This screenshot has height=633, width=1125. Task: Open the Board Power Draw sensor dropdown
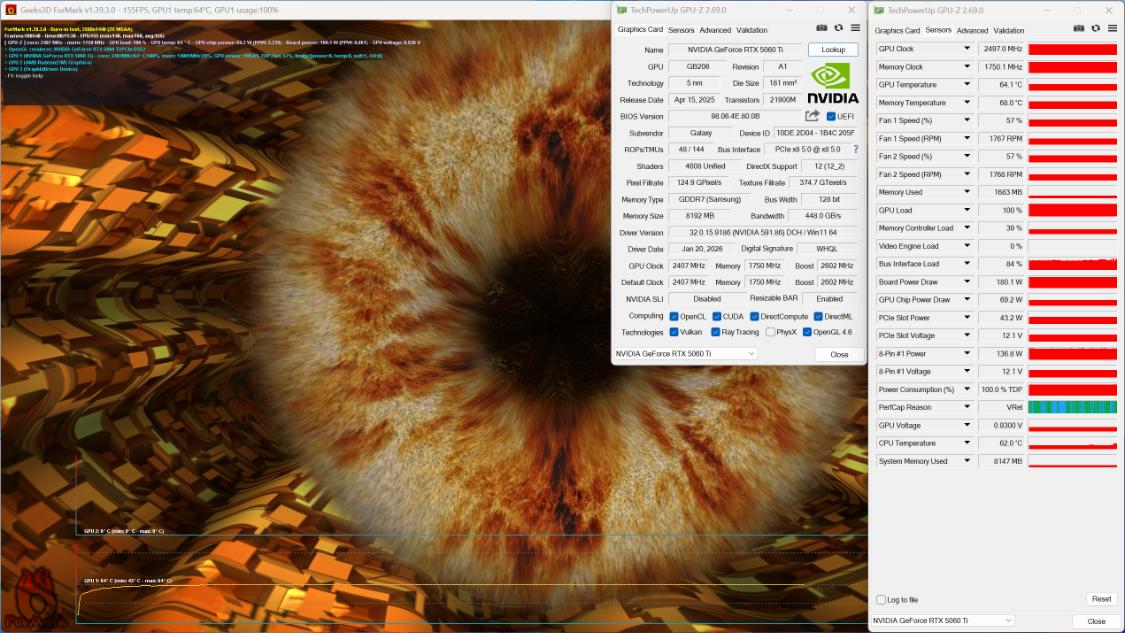point(966,282)
